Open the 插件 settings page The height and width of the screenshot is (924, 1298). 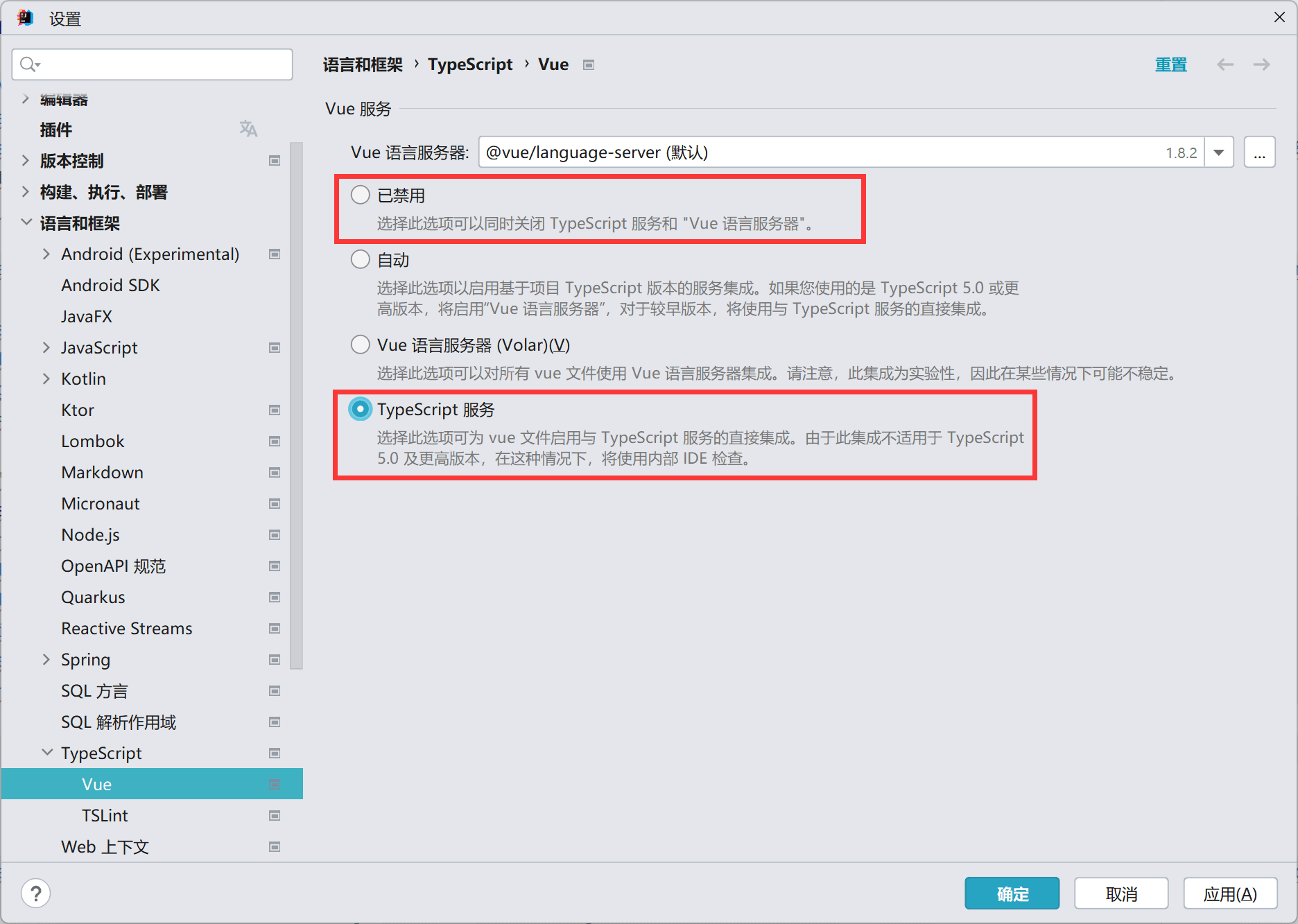tap(56, 130)
